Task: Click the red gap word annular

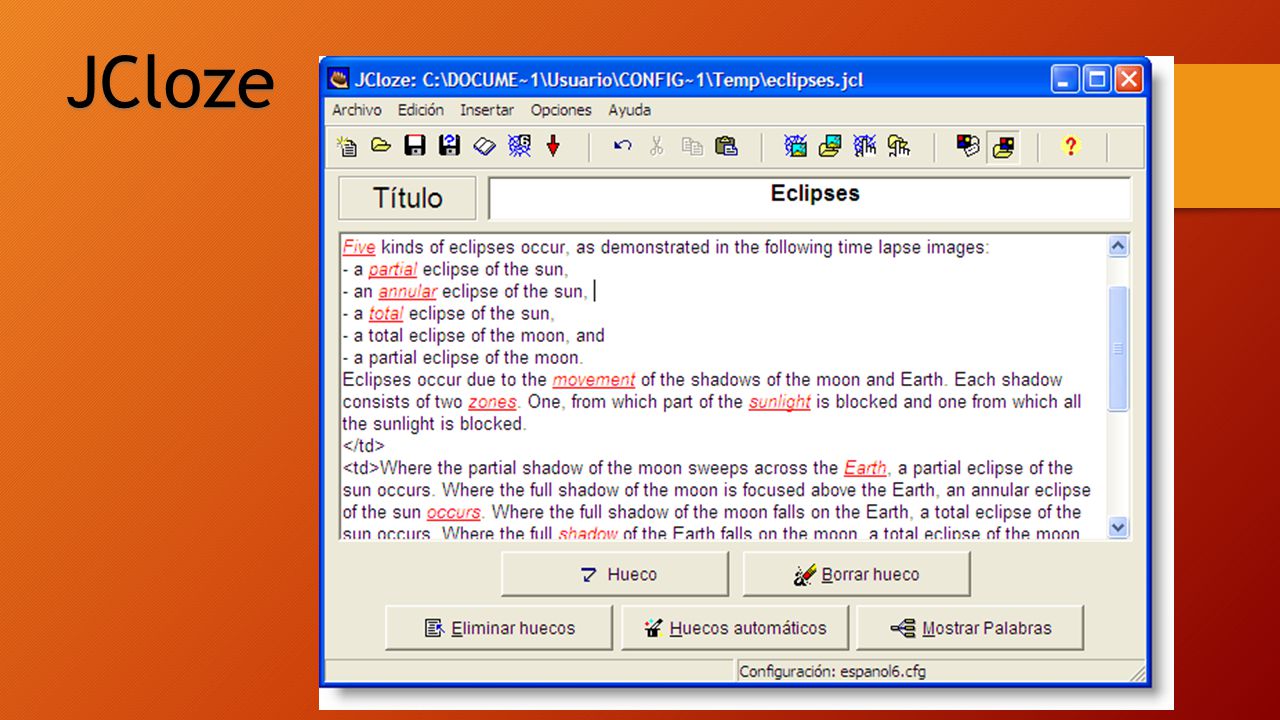Action: (408, 291)
